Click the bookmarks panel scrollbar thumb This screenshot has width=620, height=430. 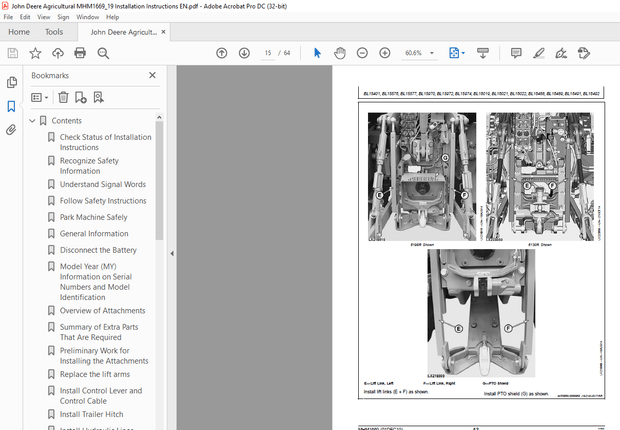point(159,180)
